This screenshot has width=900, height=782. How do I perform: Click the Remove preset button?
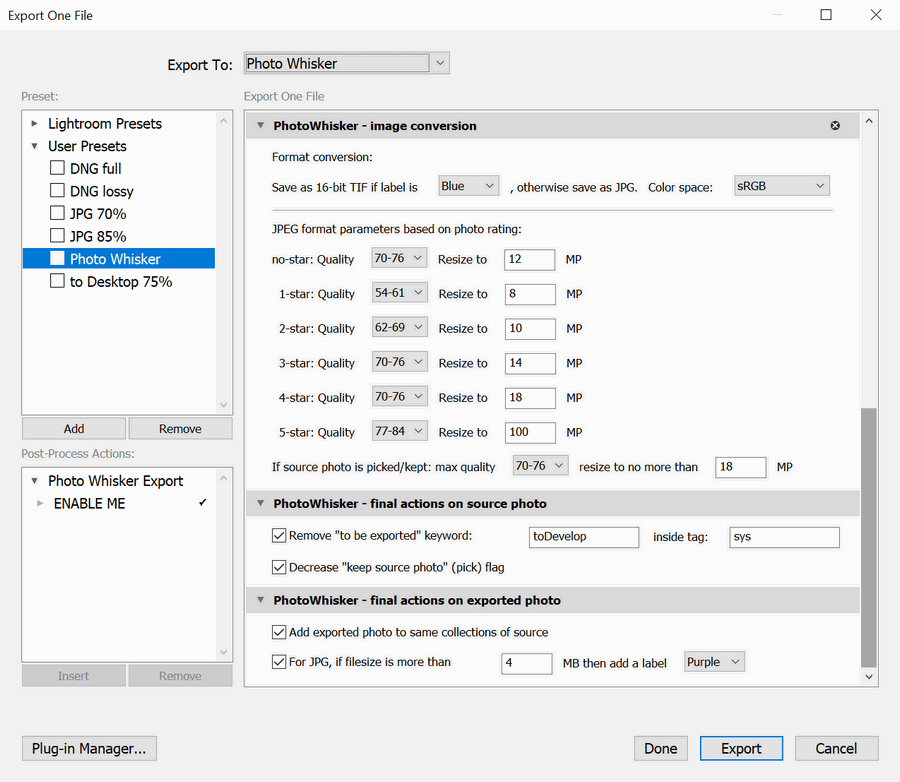click(x=180, y=428)
